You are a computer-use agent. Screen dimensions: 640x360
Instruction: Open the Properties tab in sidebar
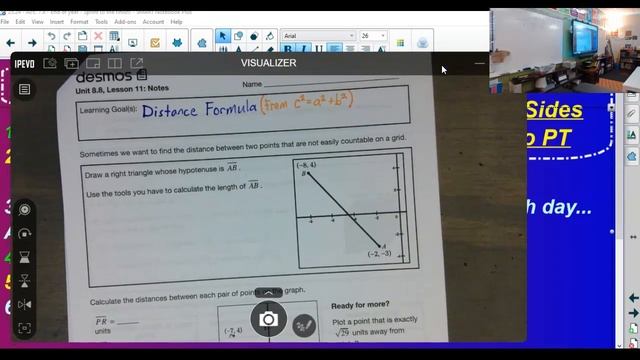632,135
